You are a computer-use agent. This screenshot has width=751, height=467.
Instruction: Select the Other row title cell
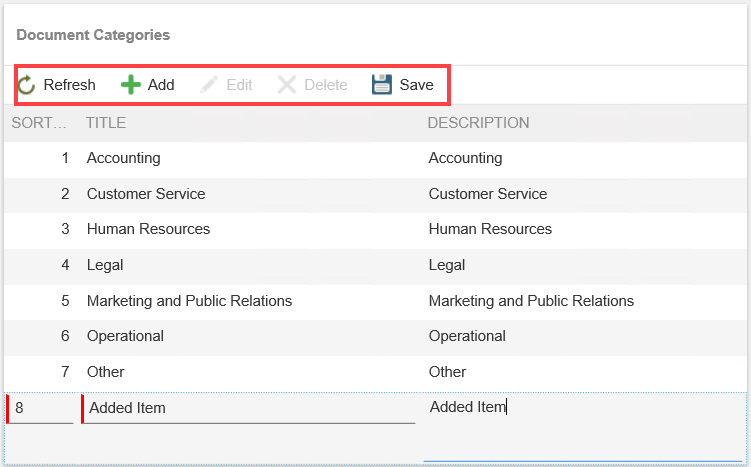click(x=106, y=372)
